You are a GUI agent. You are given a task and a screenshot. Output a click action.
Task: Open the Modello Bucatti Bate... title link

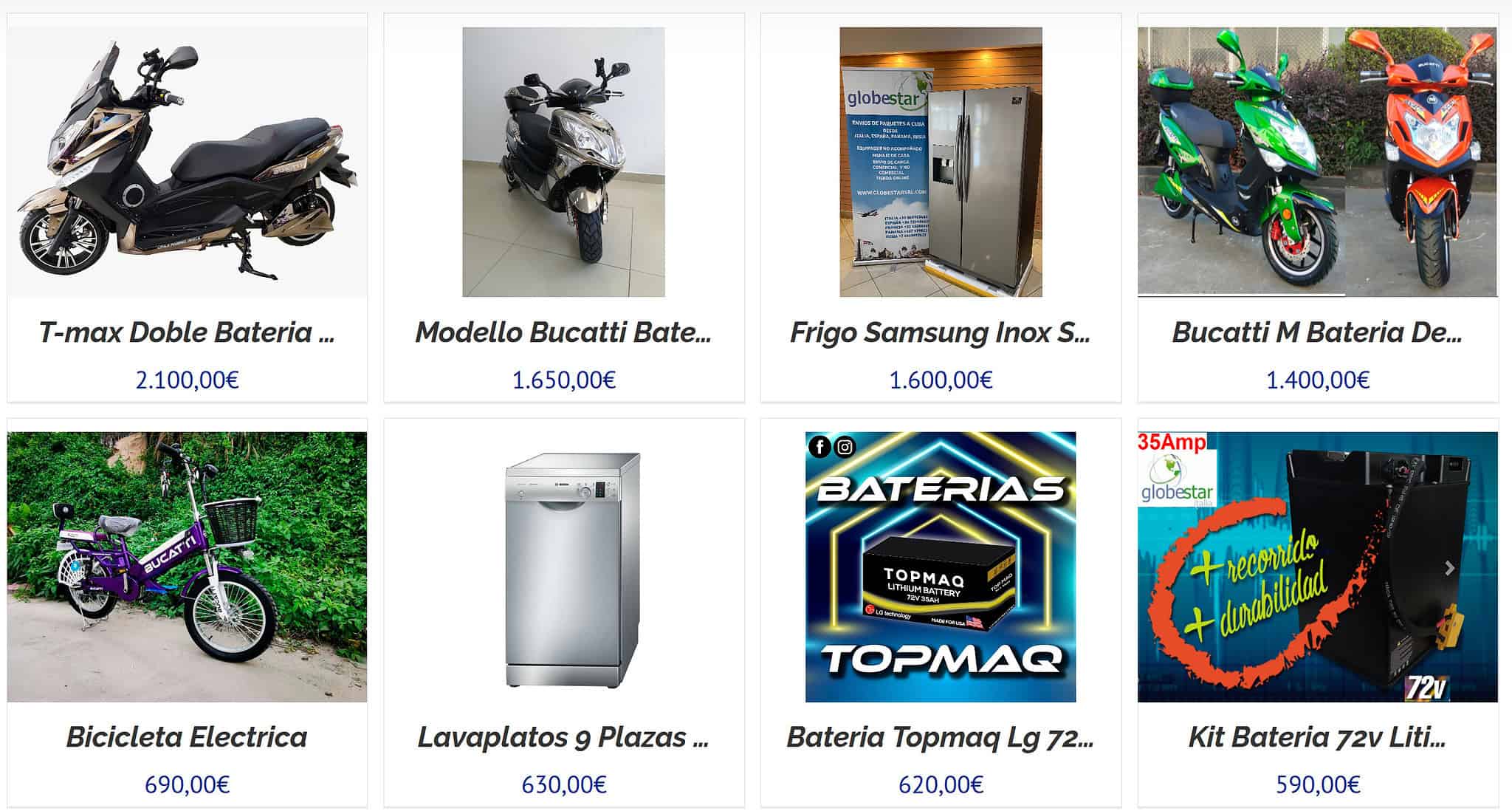click(563, 332)
